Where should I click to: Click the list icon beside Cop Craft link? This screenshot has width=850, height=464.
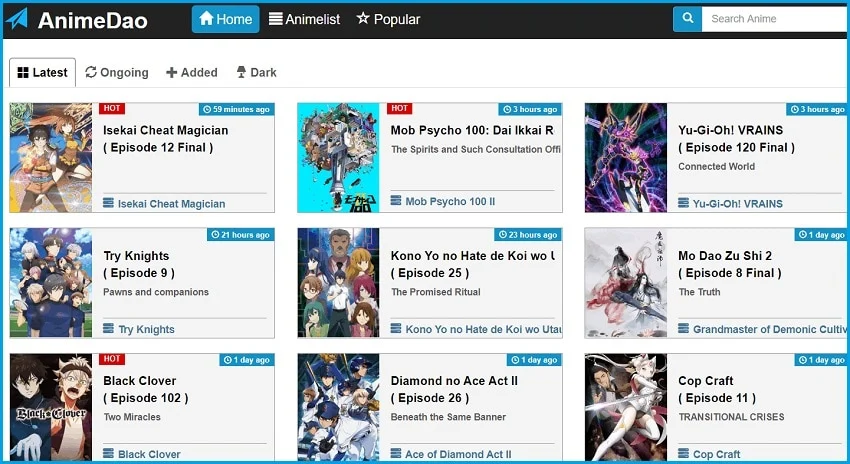(684, 454)
